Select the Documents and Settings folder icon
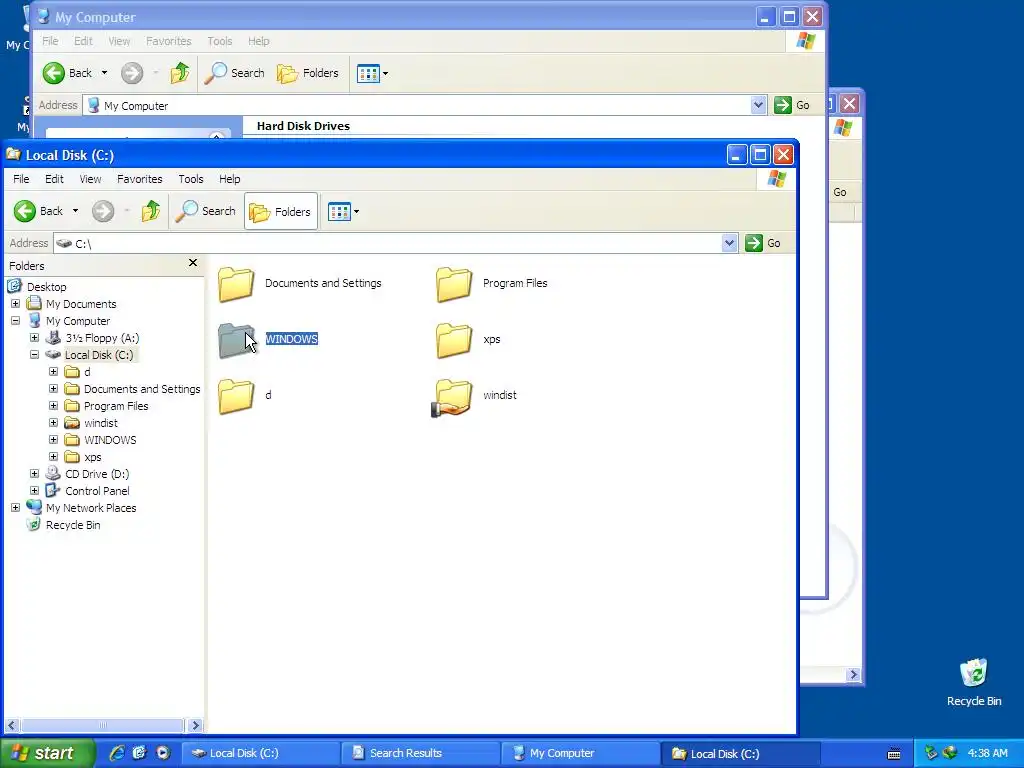Viewport: 1024px width, 768px height. pyautogui.click(x=236, y=284)
